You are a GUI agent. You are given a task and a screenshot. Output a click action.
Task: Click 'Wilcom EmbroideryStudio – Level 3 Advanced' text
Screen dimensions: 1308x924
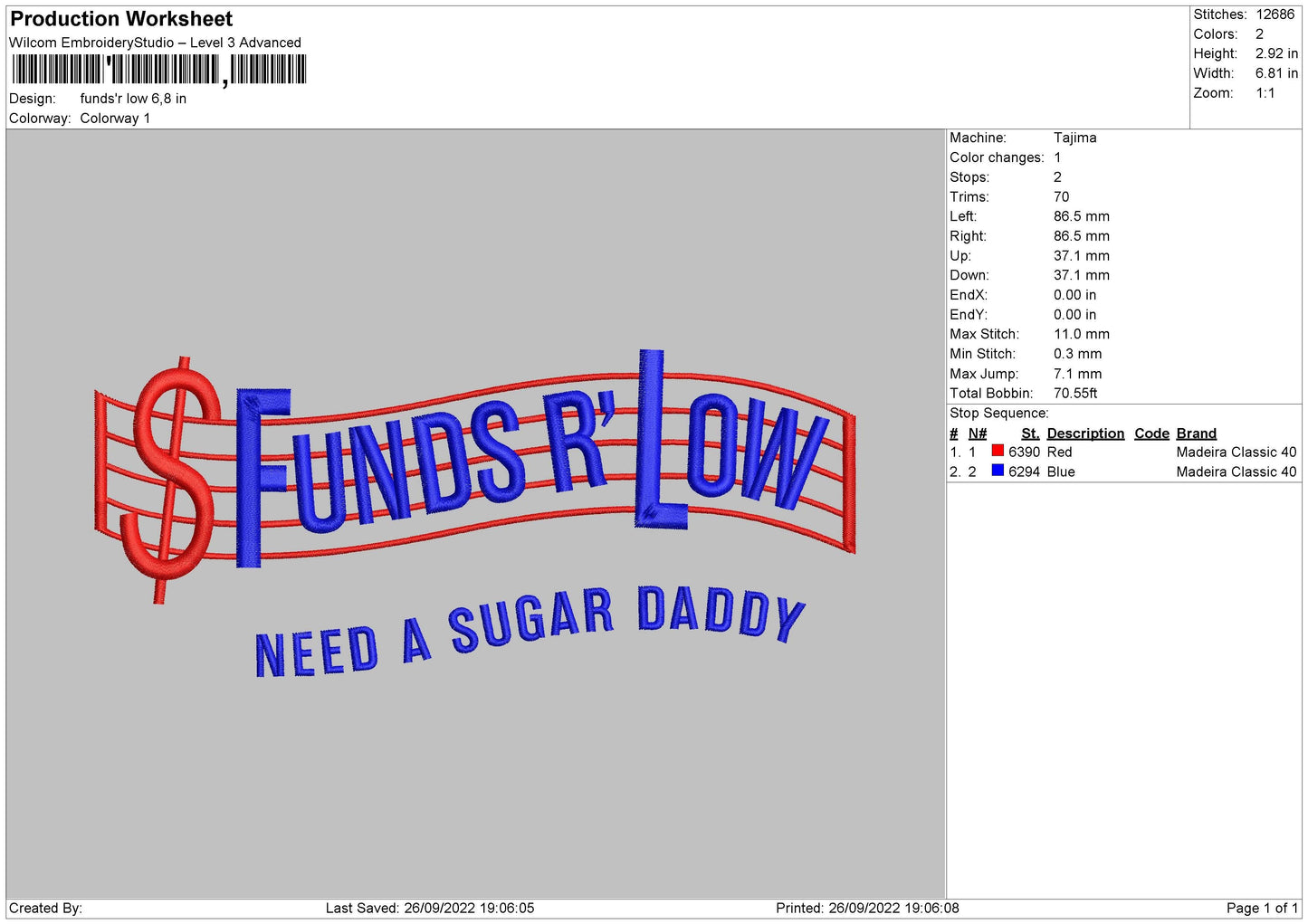coord(155,43)
